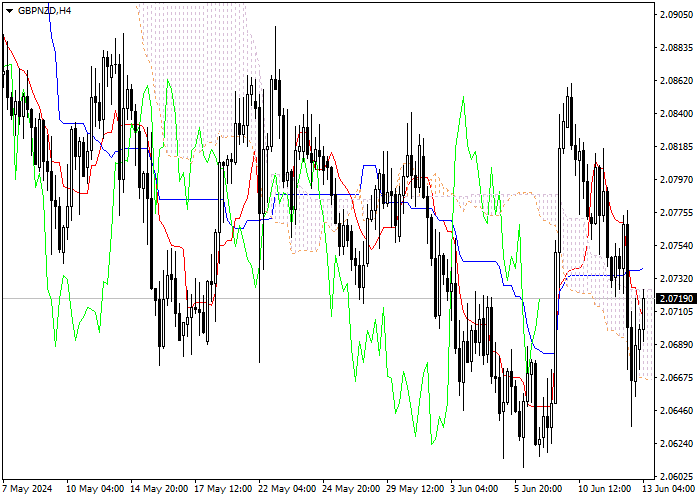Click the 2.06460 price scale label
This screenshot has height=500, width=700.
pyautogui.click(x=676, y=411)
